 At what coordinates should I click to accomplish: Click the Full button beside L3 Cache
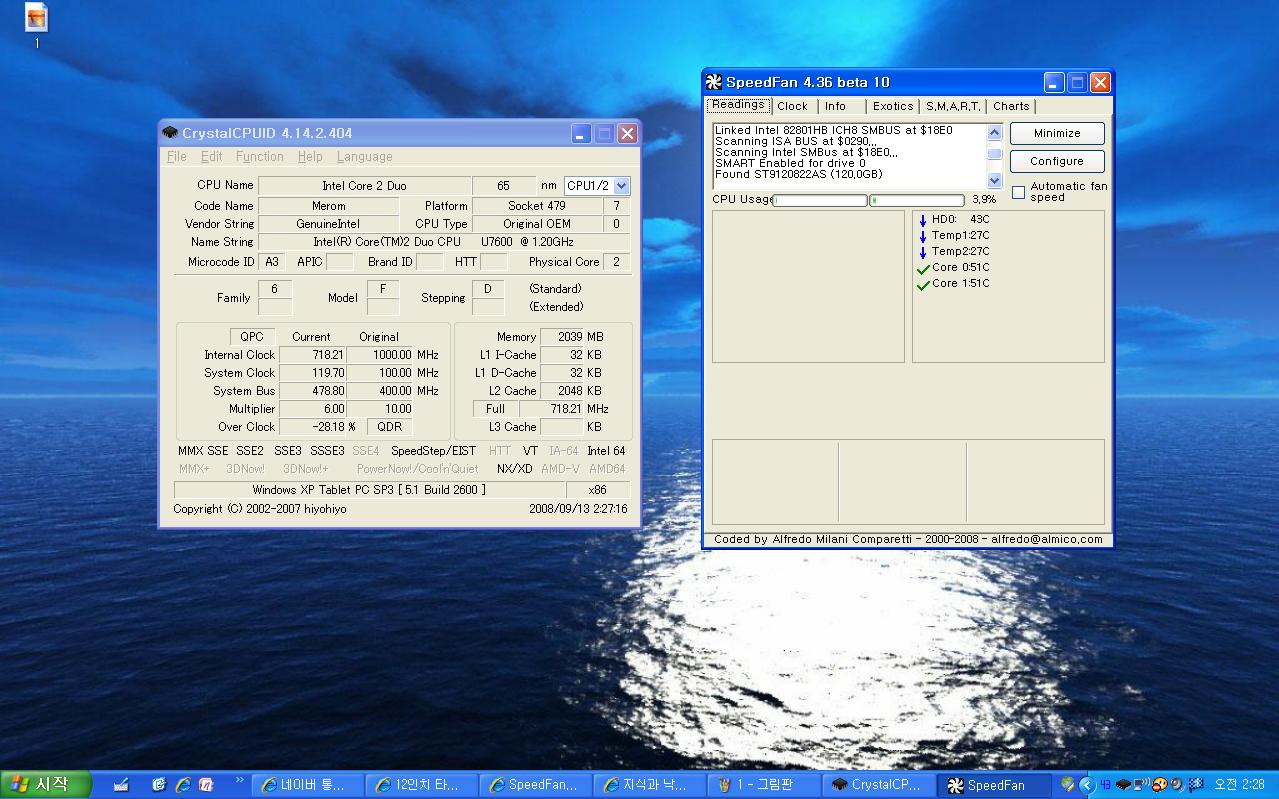pyautogui.click(x=496, y=409)
